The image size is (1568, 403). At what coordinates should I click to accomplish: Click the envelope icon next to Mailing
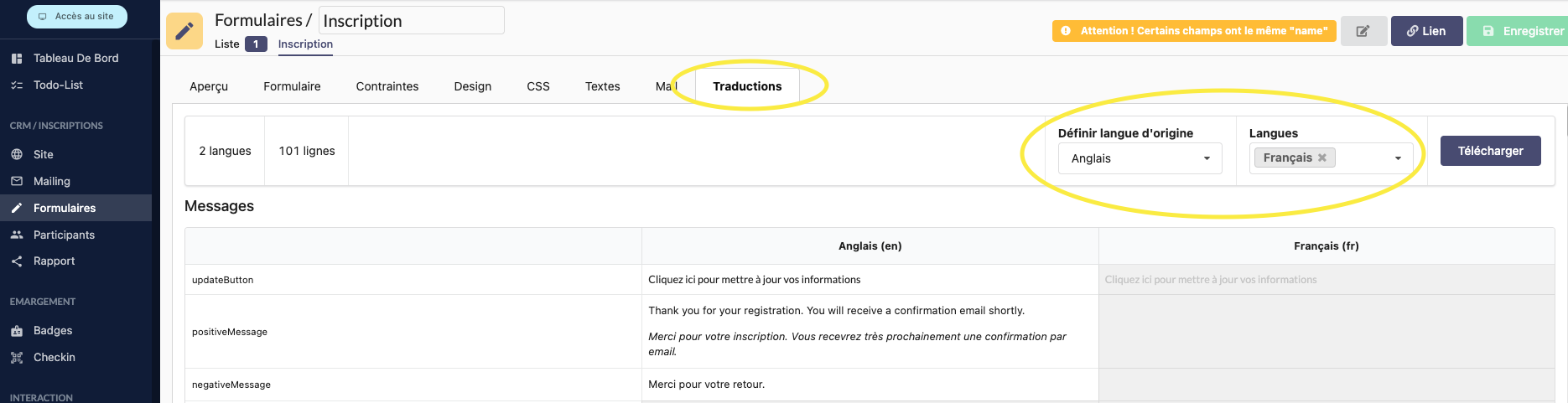[17, 181]
